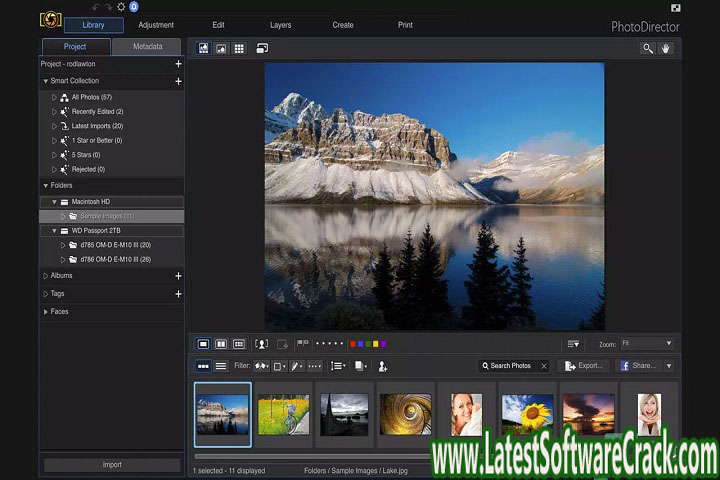Open the rating filter dots dropdown
The width and height of the screenshot is (720, 480).
(315, 366)
